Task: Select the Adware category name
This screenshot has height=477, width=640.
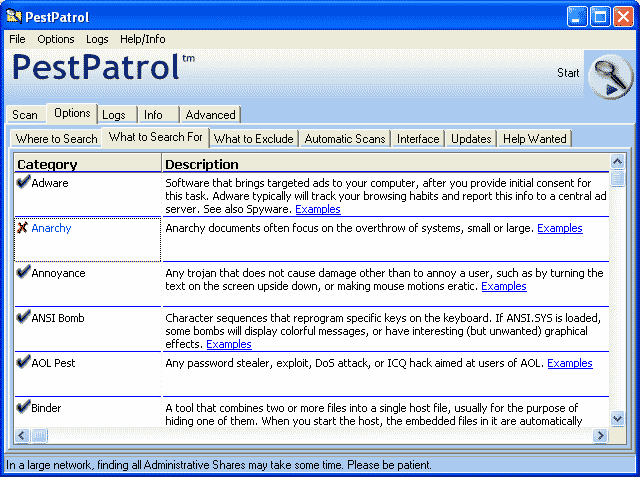Action: pyautogui.click(x=50, y=183)
